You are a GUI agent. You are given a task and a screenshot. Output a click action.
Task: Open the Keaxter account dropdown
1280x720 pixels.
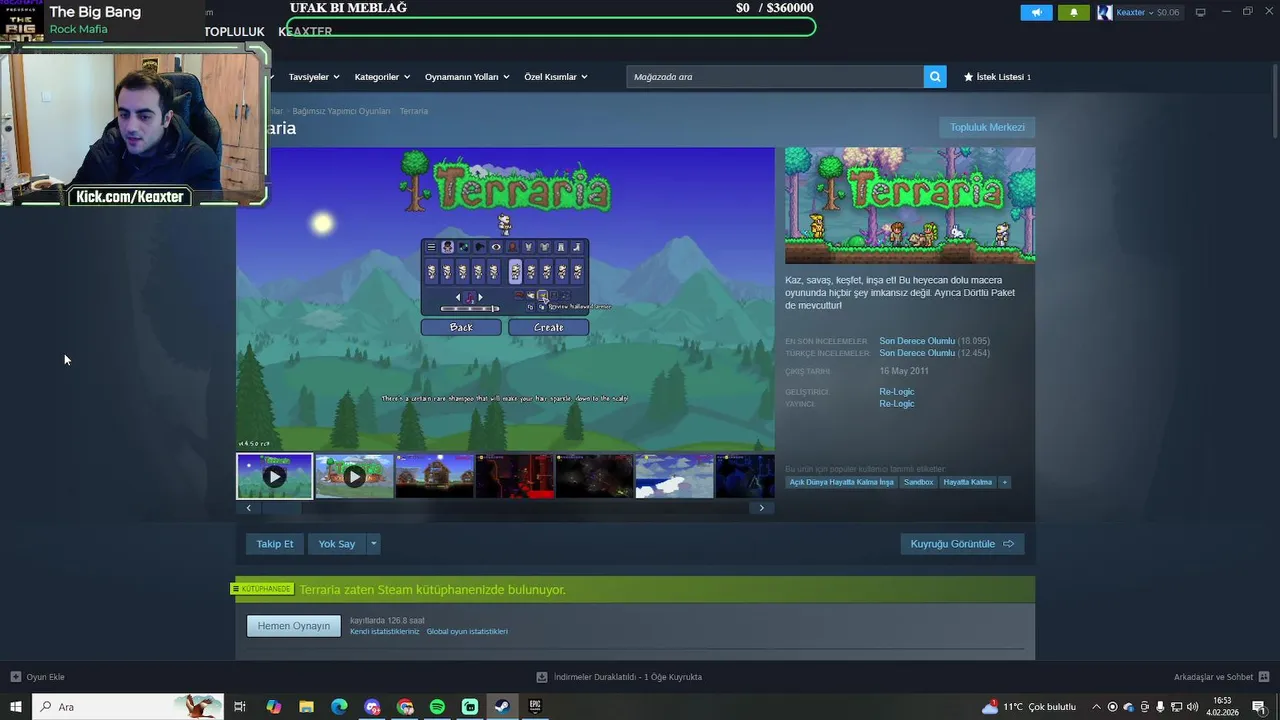[x=1140, y=12]
